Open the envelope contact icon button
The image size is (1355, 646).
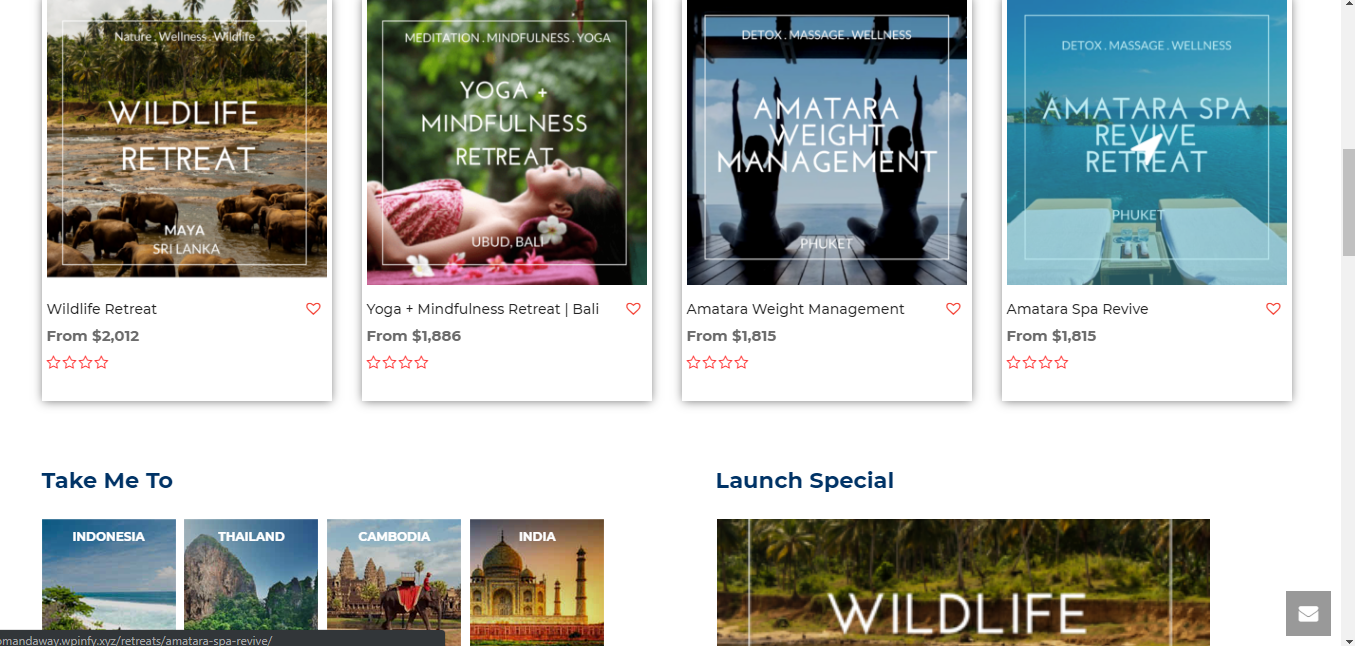[x=1308, y=614]
